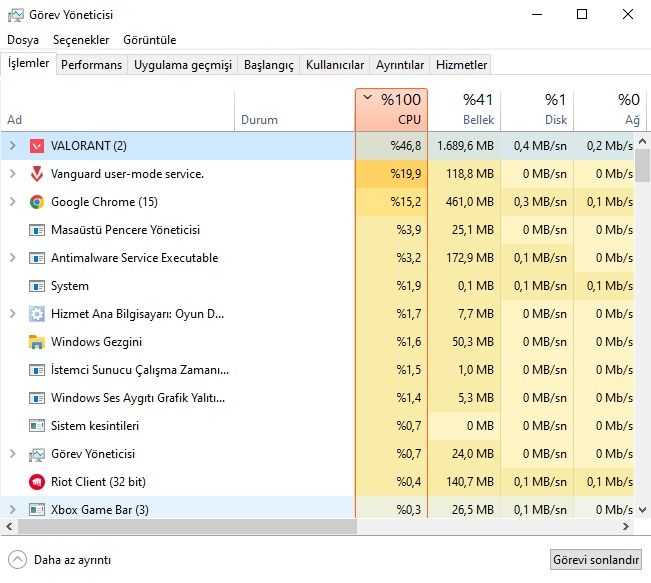Click the Windows Gezgini folder icon
This screenshot has height=583, width=651.
(37, 342)
